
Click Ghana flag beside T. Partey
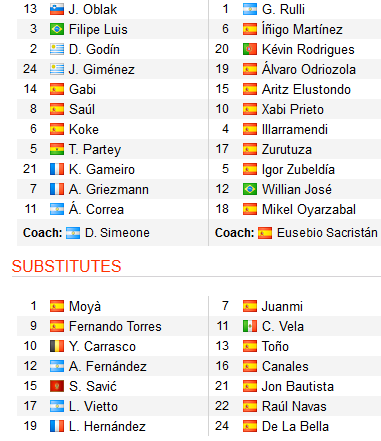57,149
